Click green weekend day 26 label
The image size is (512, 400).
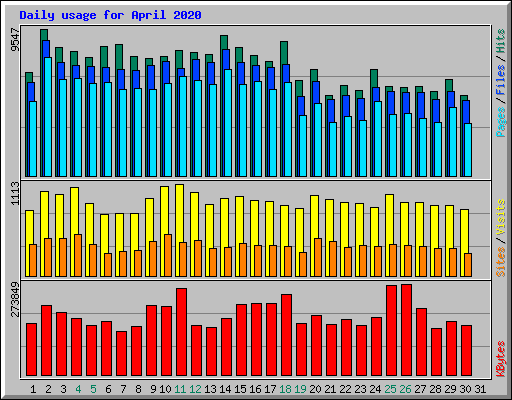tap(405, 389)
